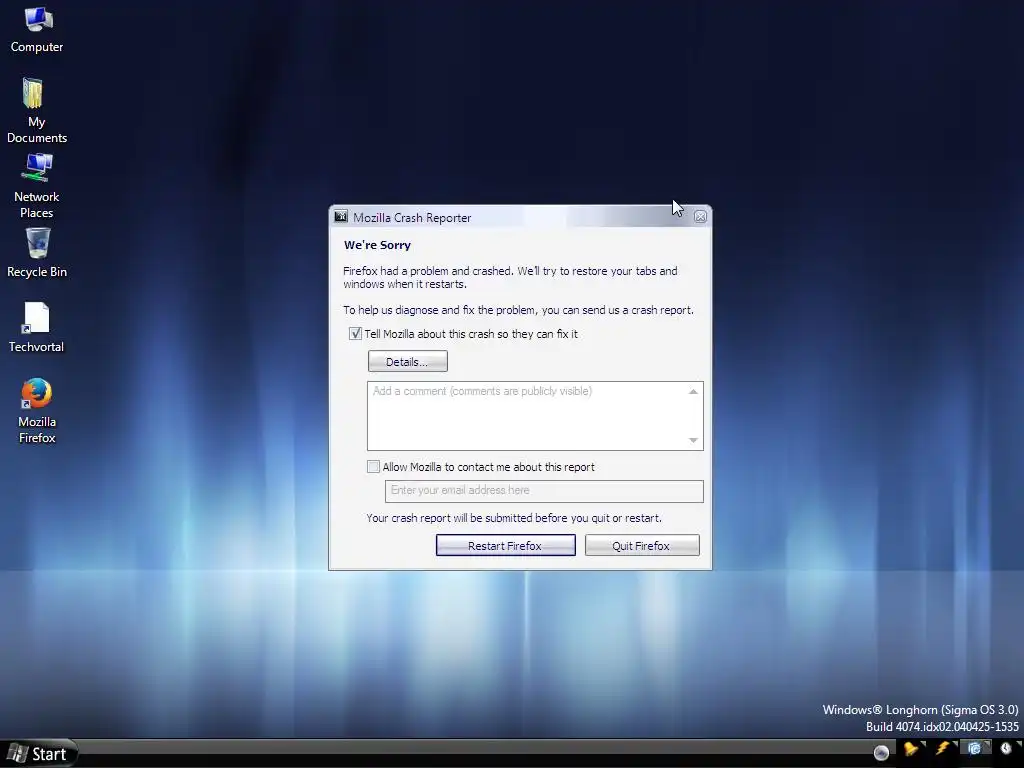Image resolution: width=1024 pixels, height=768 pixels.
Task: Uncheck Tell Mozilla about this crash
Action: point(355,334)
